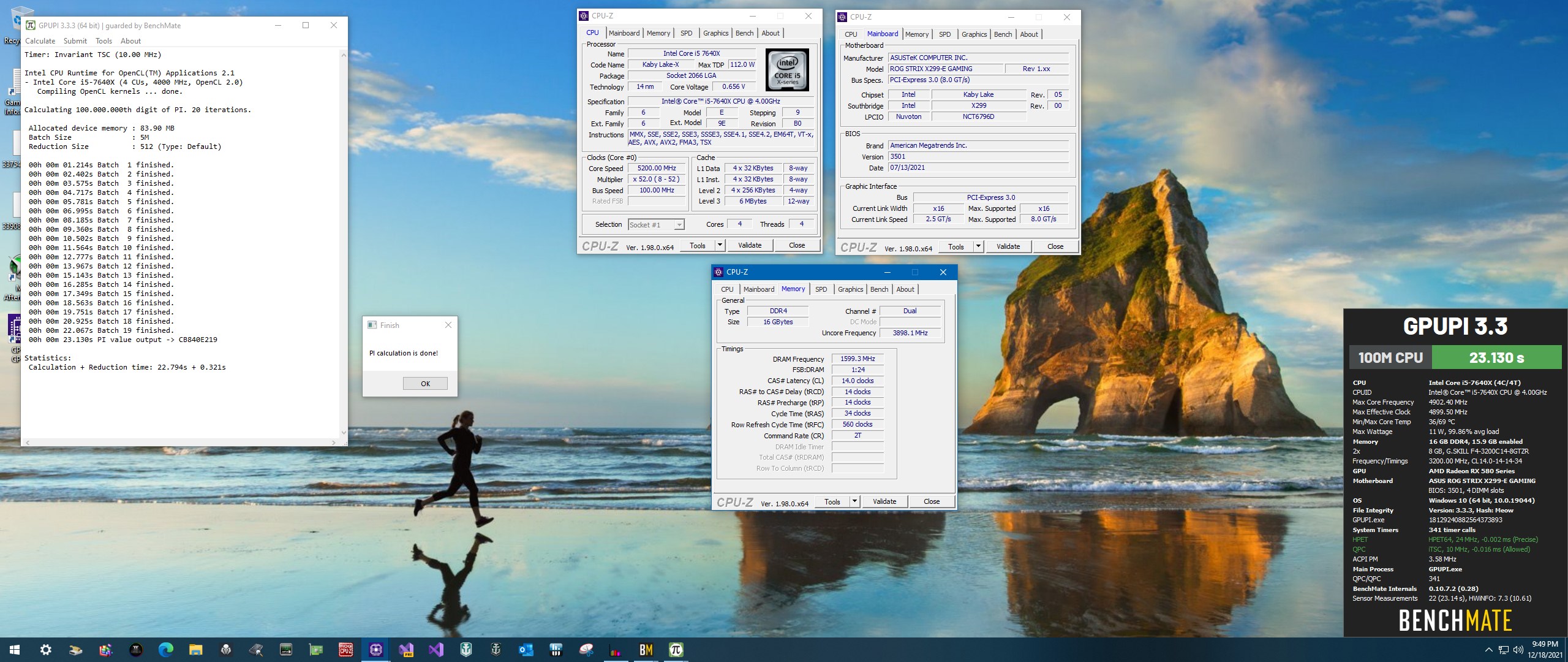
Task: Switch to GPUPI pi icon in the taskbar
Action: pyautogui.click(x=676, y=650)
